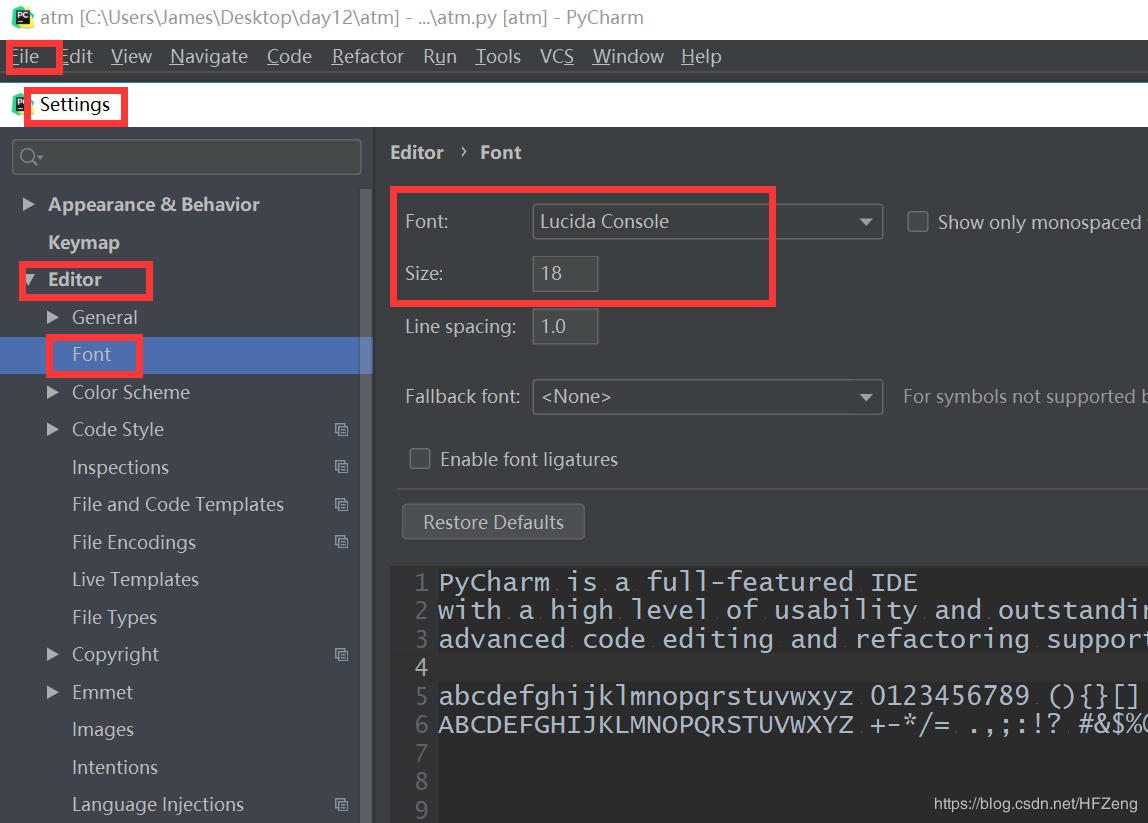This screenshot has width=1148, height=823.
Task: Expand the Color Scheme node
Action: click(53, 392)
